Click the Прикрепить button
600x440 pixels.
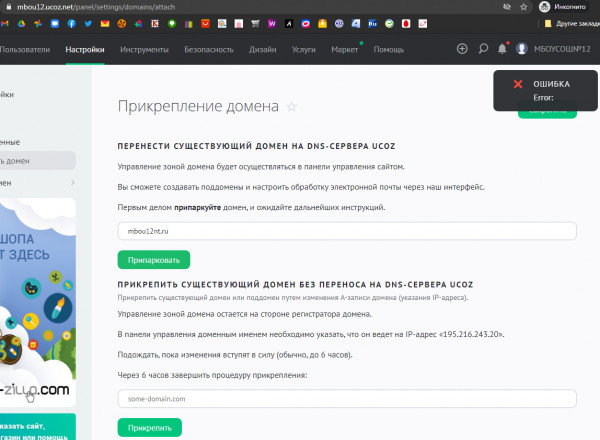150,427
